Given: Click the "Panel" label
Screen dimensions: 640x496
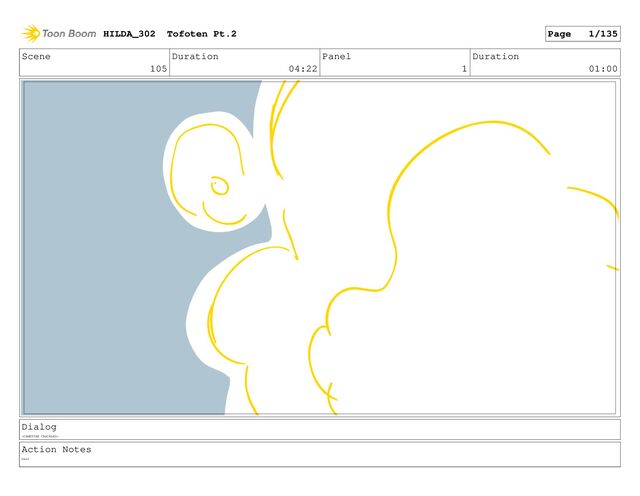Looking at the screenshot, I should [x=336, y=56].
